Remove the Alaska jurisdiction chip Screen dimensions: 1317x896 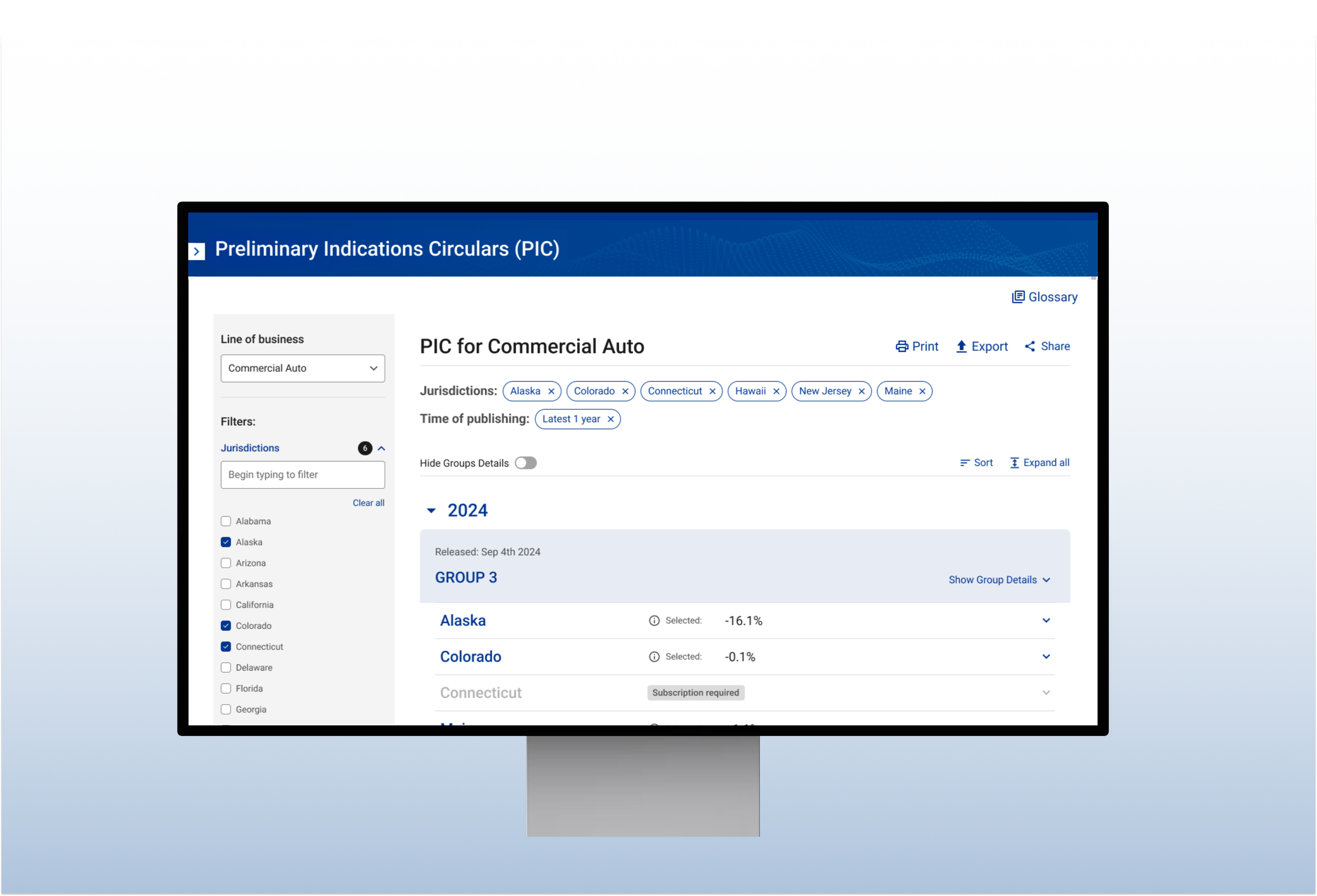551,391
